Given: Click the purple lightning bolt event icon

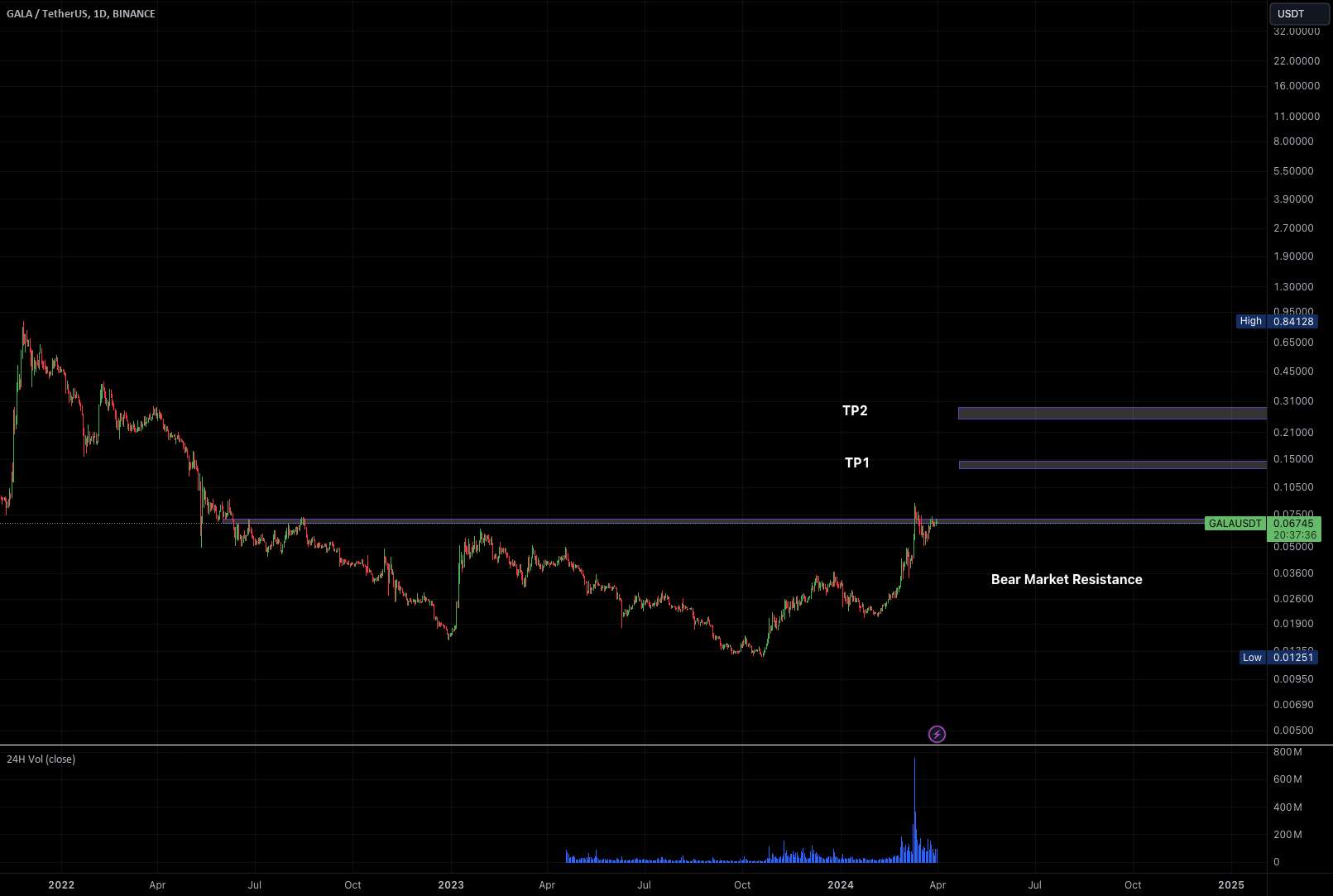Looking at the screenshot, I should point(937,734).
